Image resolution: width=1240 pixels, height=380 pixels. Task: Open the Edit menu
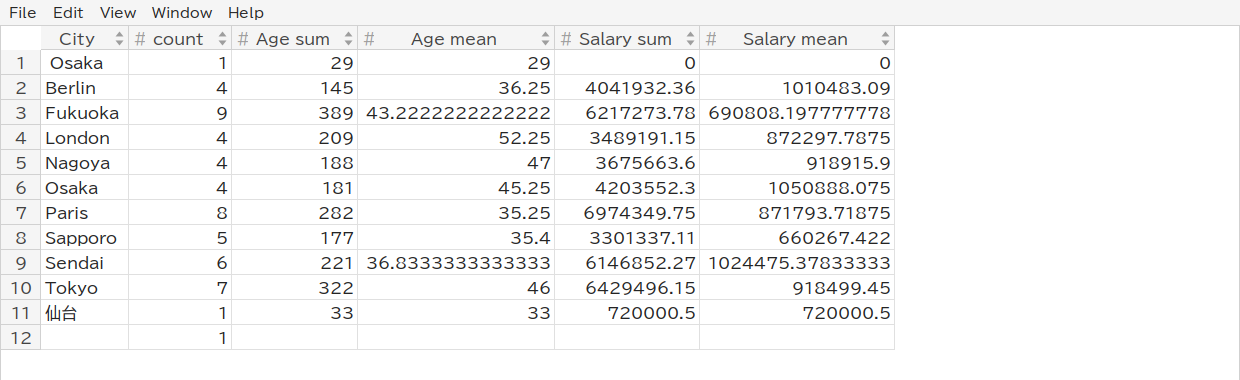(x=68, y=13)
